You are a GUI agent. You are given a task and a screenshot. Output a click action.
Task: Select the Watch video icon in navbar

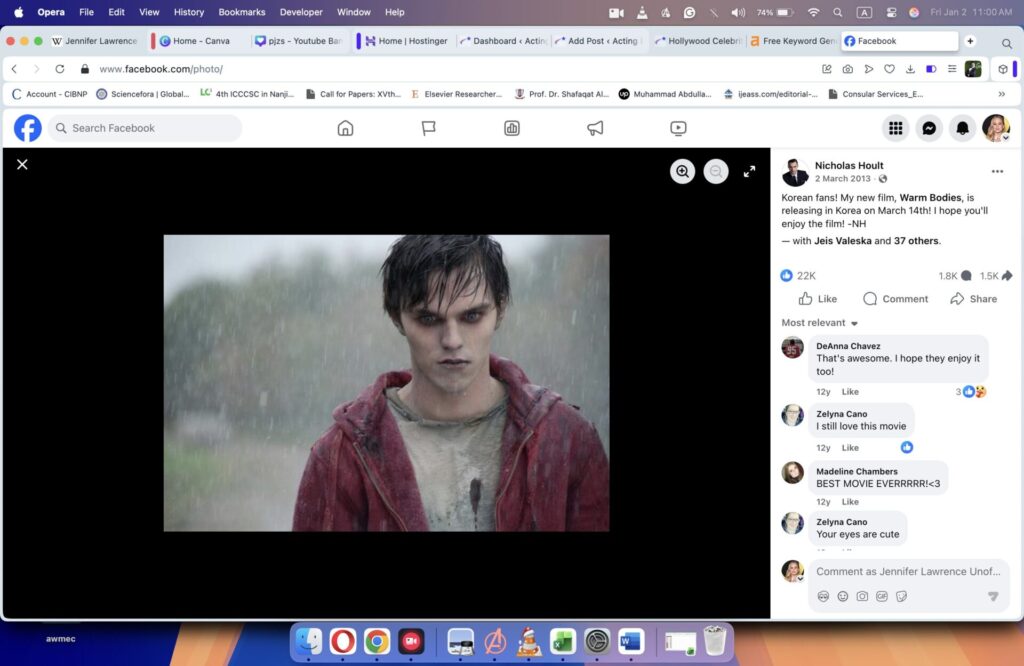tap(678, 128)
